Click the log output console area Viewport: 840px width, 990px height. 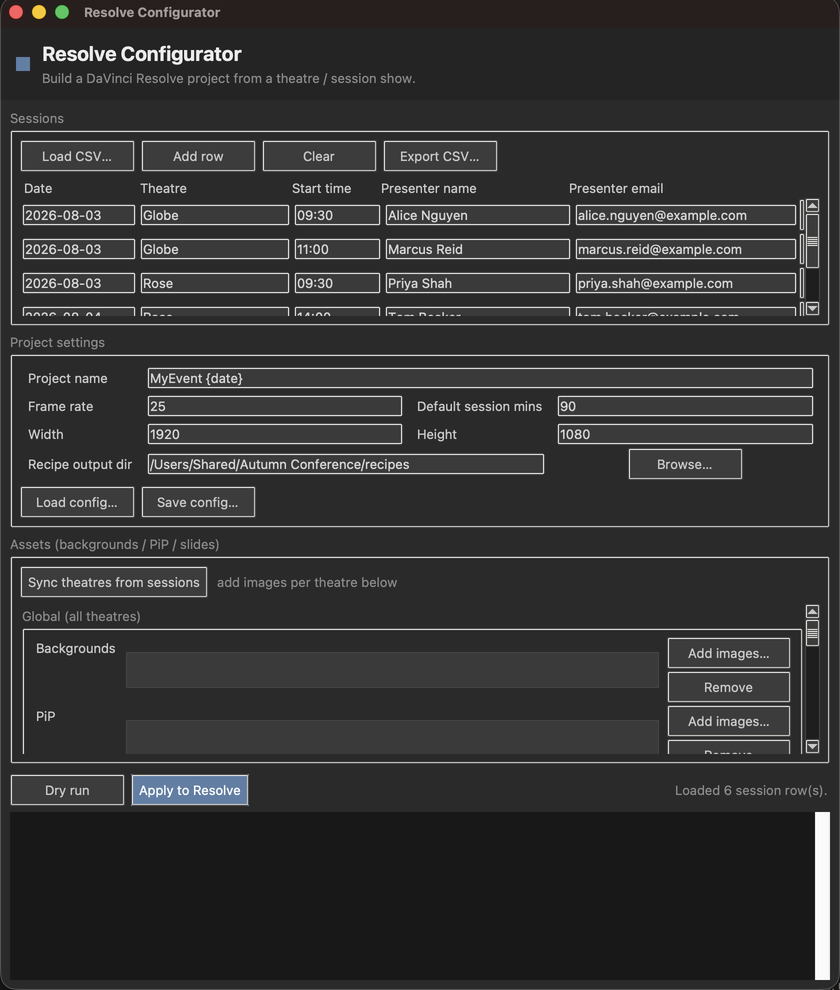pyautogui.click(x=412, y=895)
